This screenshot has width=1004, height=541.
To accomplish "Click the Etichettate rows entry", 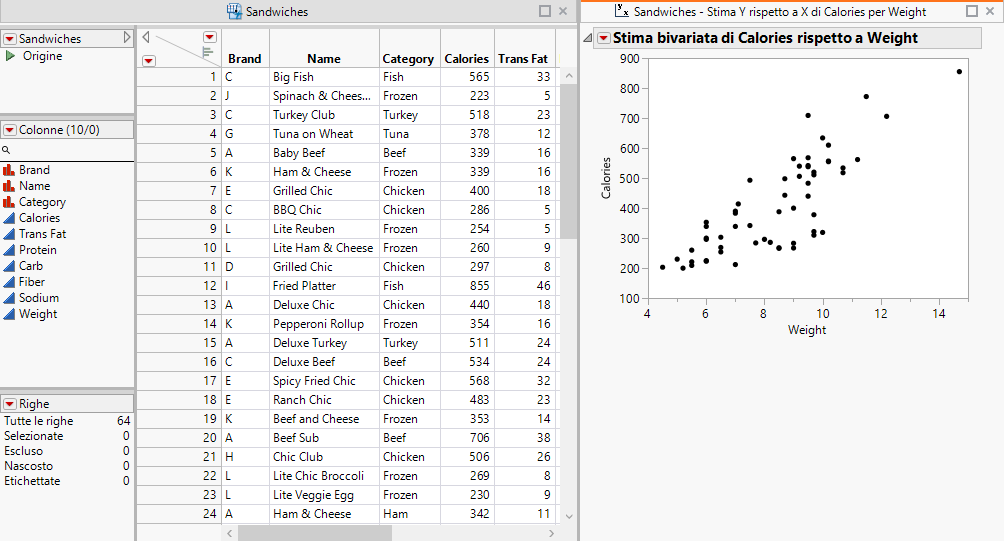I will [67, 481].
